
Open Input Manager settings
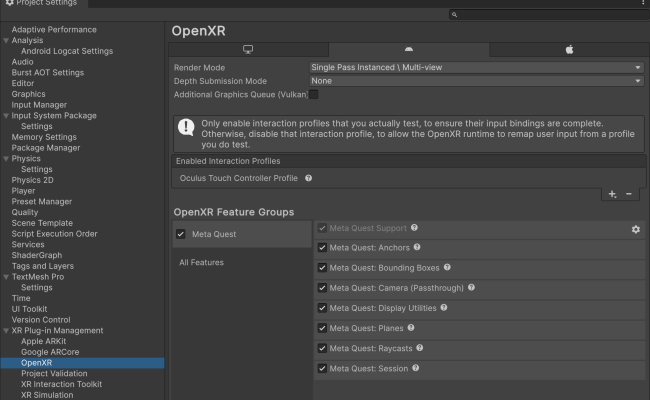[x=39, y=105]
